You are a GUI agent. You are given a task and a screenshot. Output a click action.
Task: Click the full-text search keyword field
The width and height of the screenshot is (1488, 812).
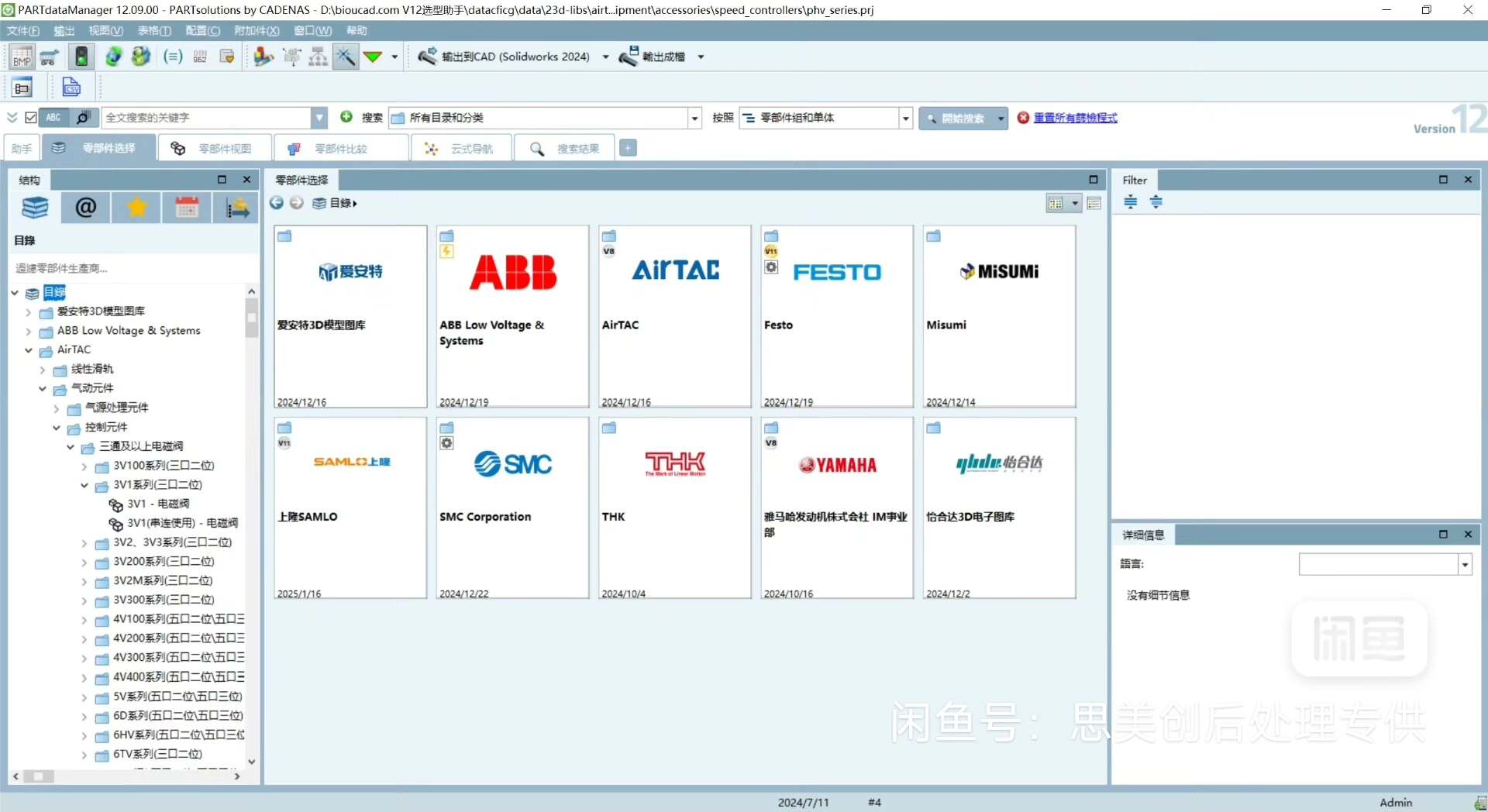point(206,118)
